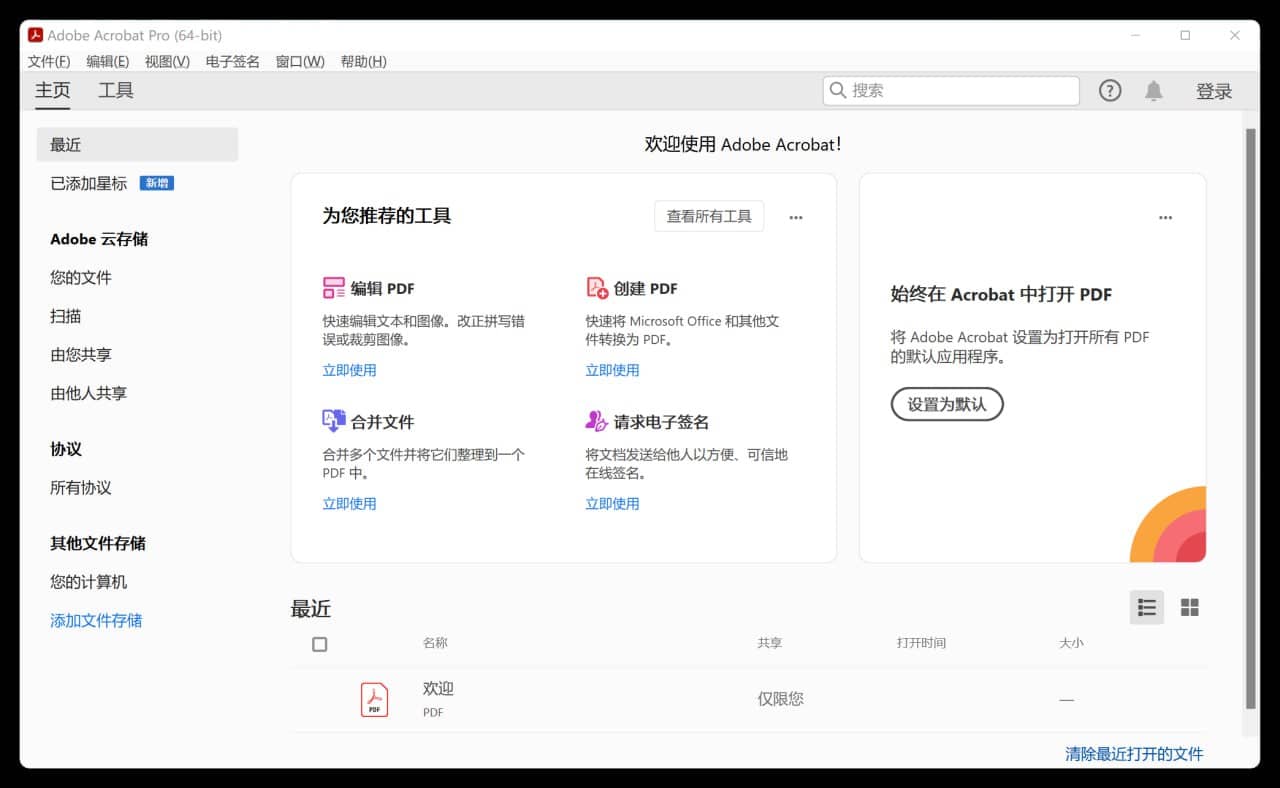Sort by 打开时间 column header
The width and height of the screenshot is (1280, 788).
921,643
